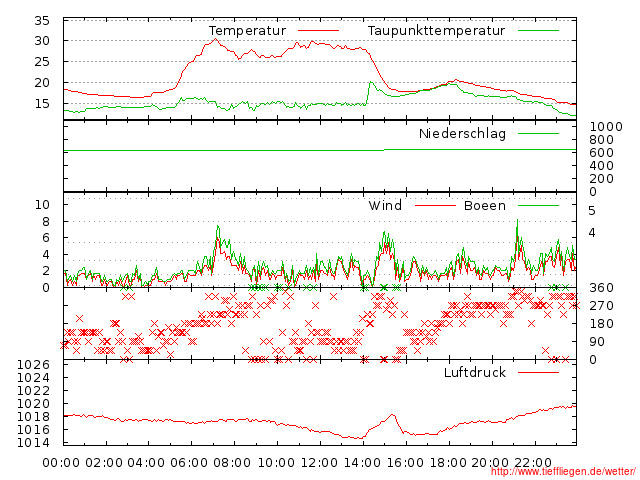The width and height of the screenshot is (640, 480).
Task: Click the 15 temperature axis value
Action: pyautogui.click(x=42, y=104)
